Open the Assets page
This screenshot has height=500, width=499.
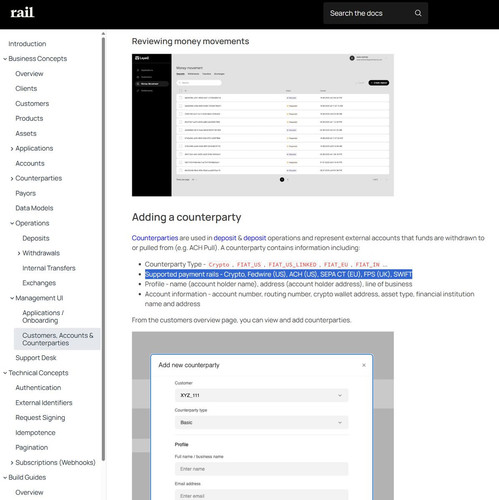click(x=26, y=133)
